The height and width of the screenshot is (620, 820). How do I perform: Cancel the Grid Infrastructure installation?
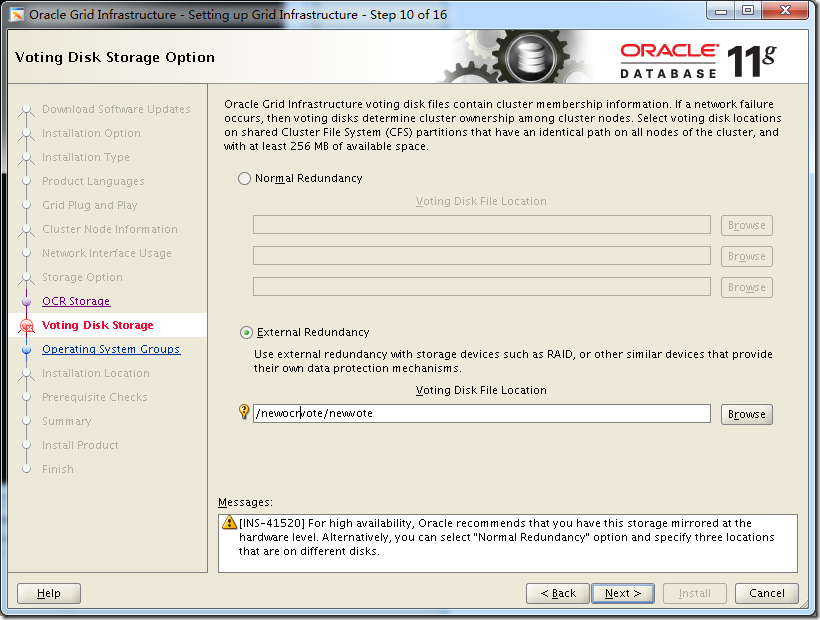pos(766,593)
